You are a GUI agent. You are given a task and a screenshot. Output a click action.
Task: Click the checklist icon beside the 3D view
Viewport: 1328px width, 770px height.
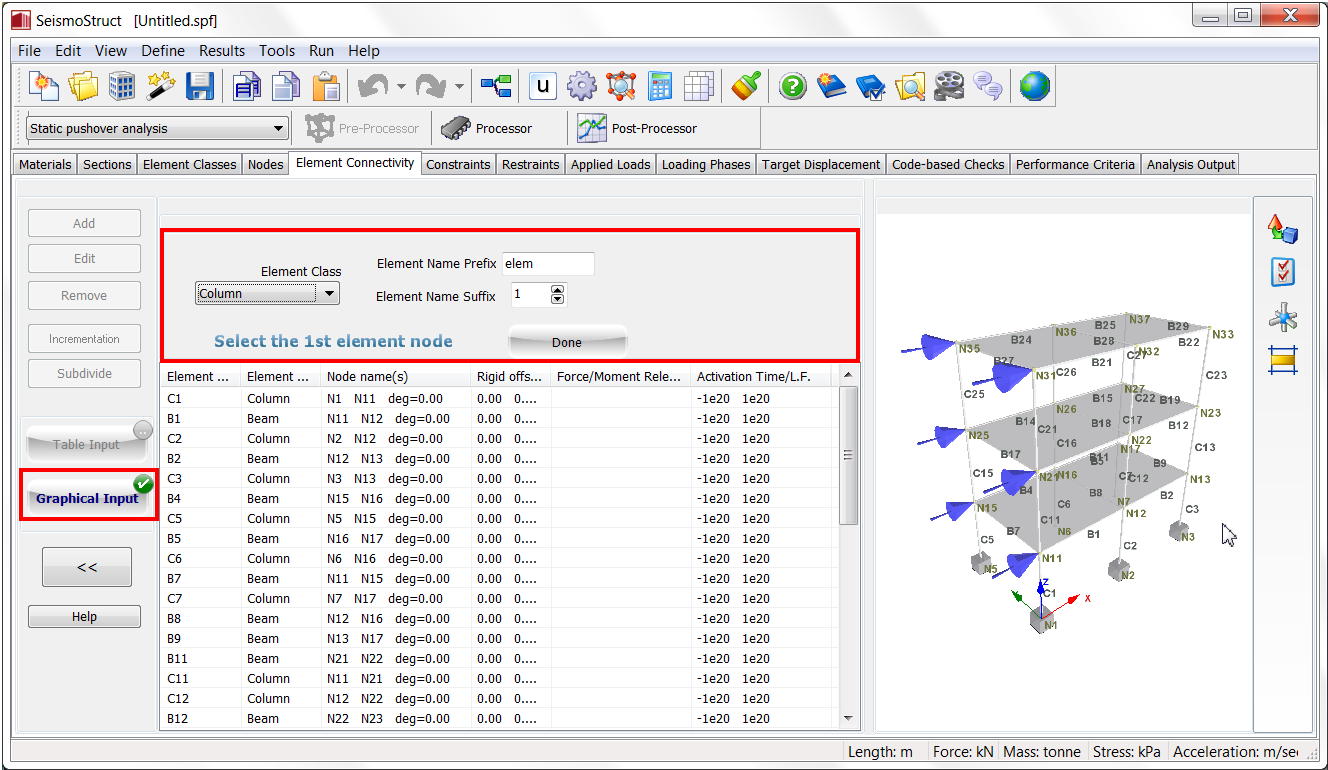click(x=1282, y=271)
